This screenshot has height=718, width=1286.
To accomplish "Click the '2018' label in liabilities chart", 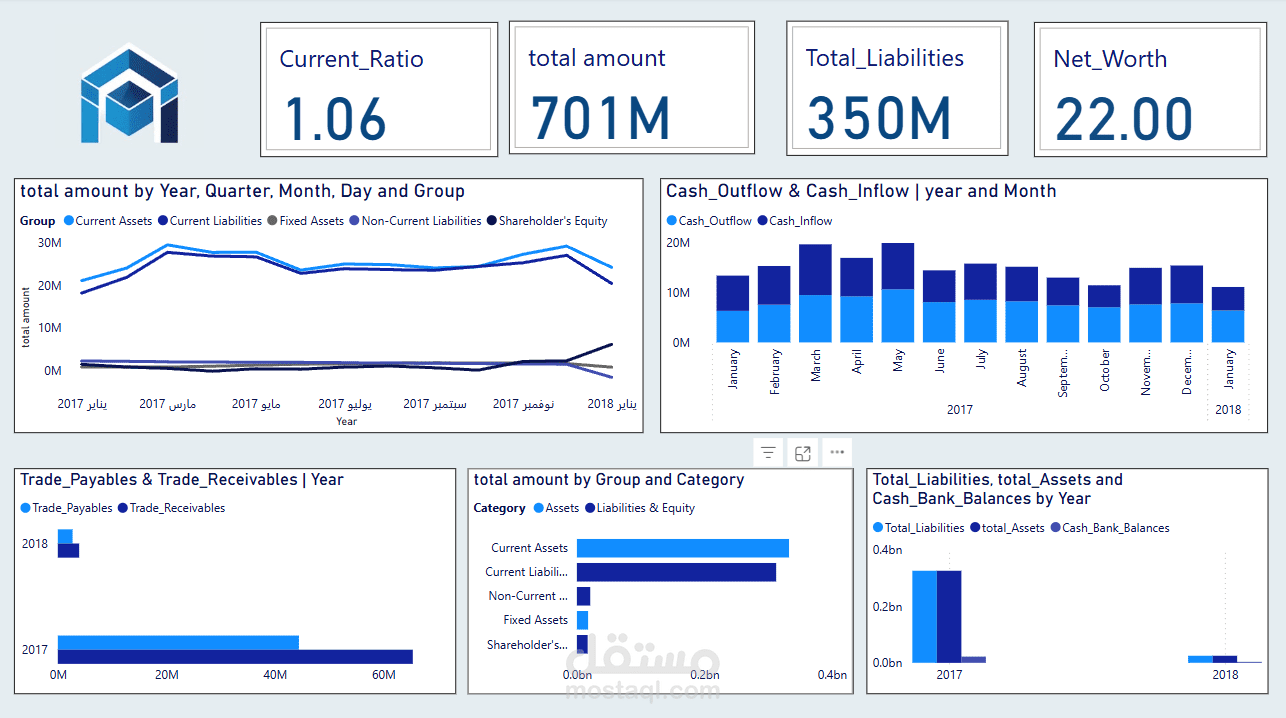I will pos(1225,675).
